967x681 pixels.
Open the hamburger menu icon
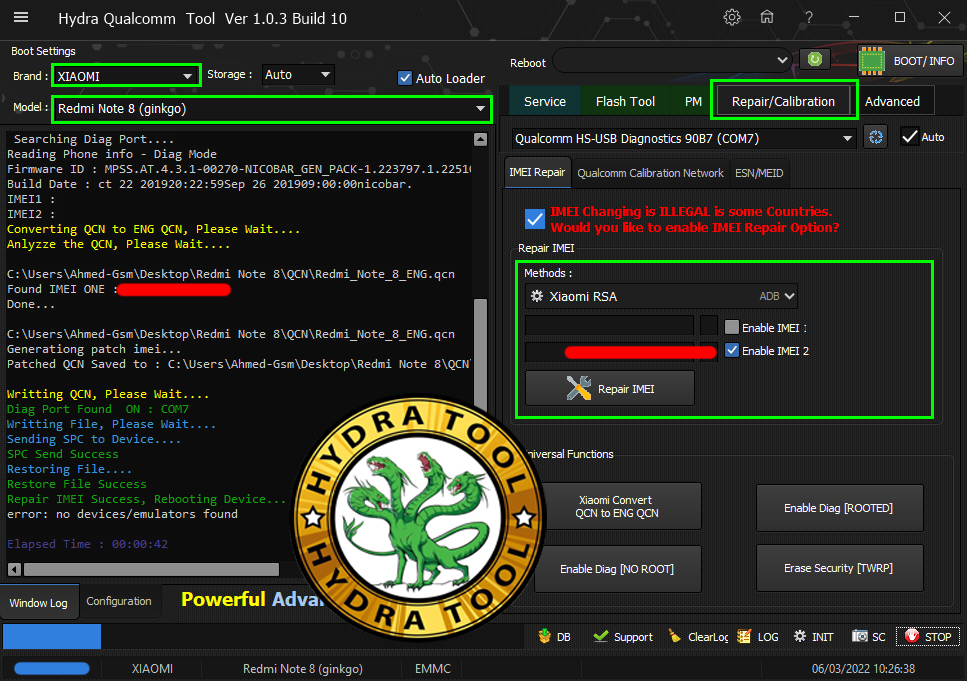tap(20, 17)
